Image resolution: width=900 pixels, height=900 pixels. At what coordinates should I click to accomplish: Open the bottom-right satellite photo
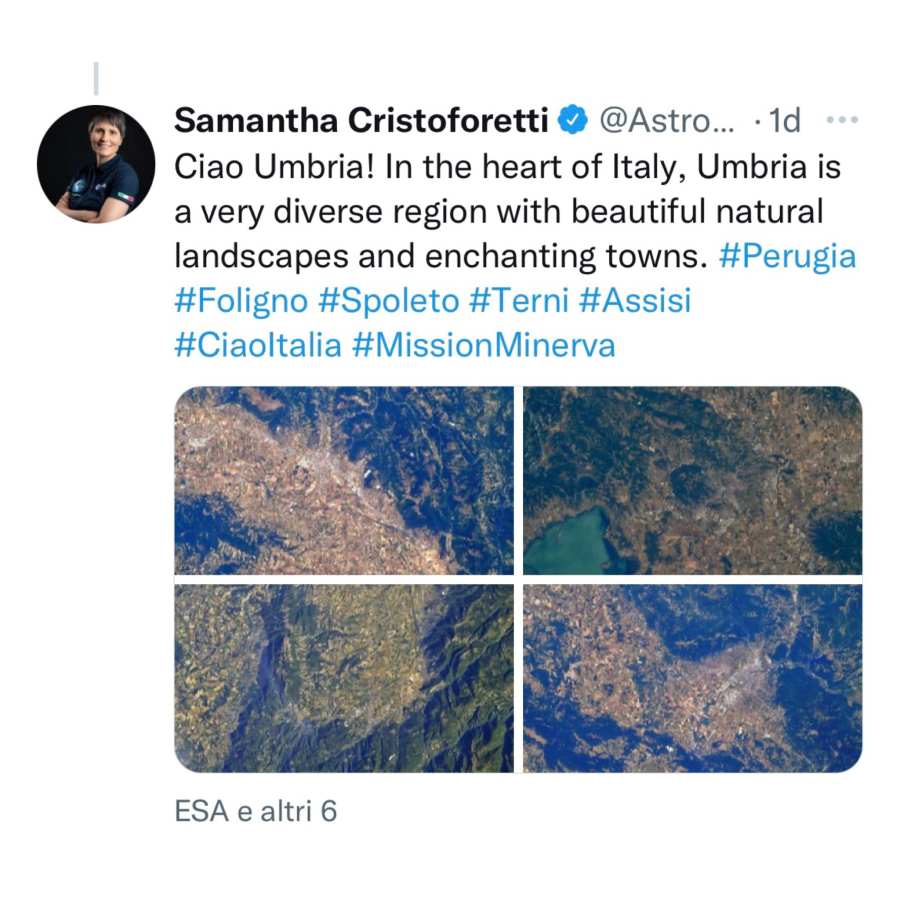[692, 678]
